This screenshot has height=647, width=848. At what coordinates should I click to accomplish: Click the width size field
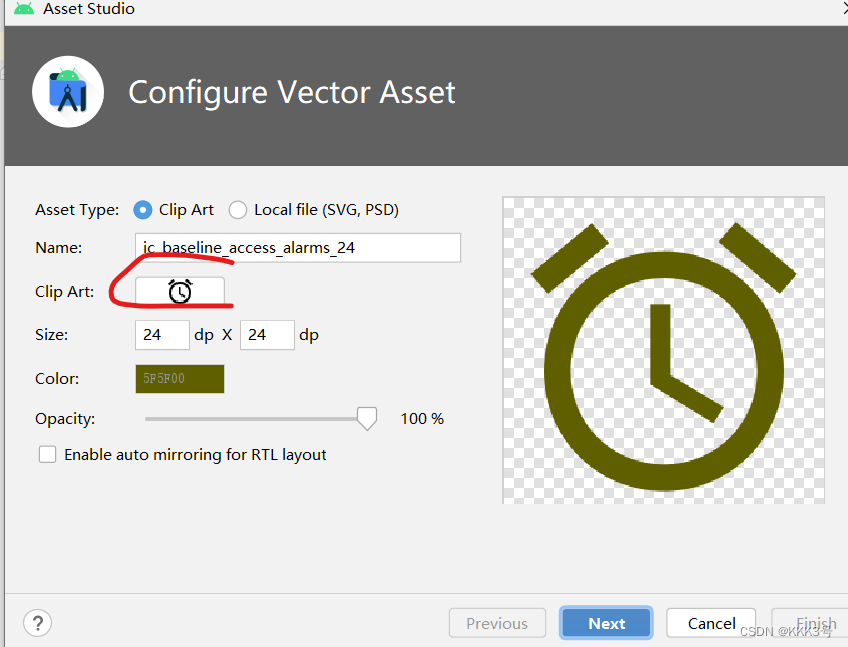coord(162,335)
